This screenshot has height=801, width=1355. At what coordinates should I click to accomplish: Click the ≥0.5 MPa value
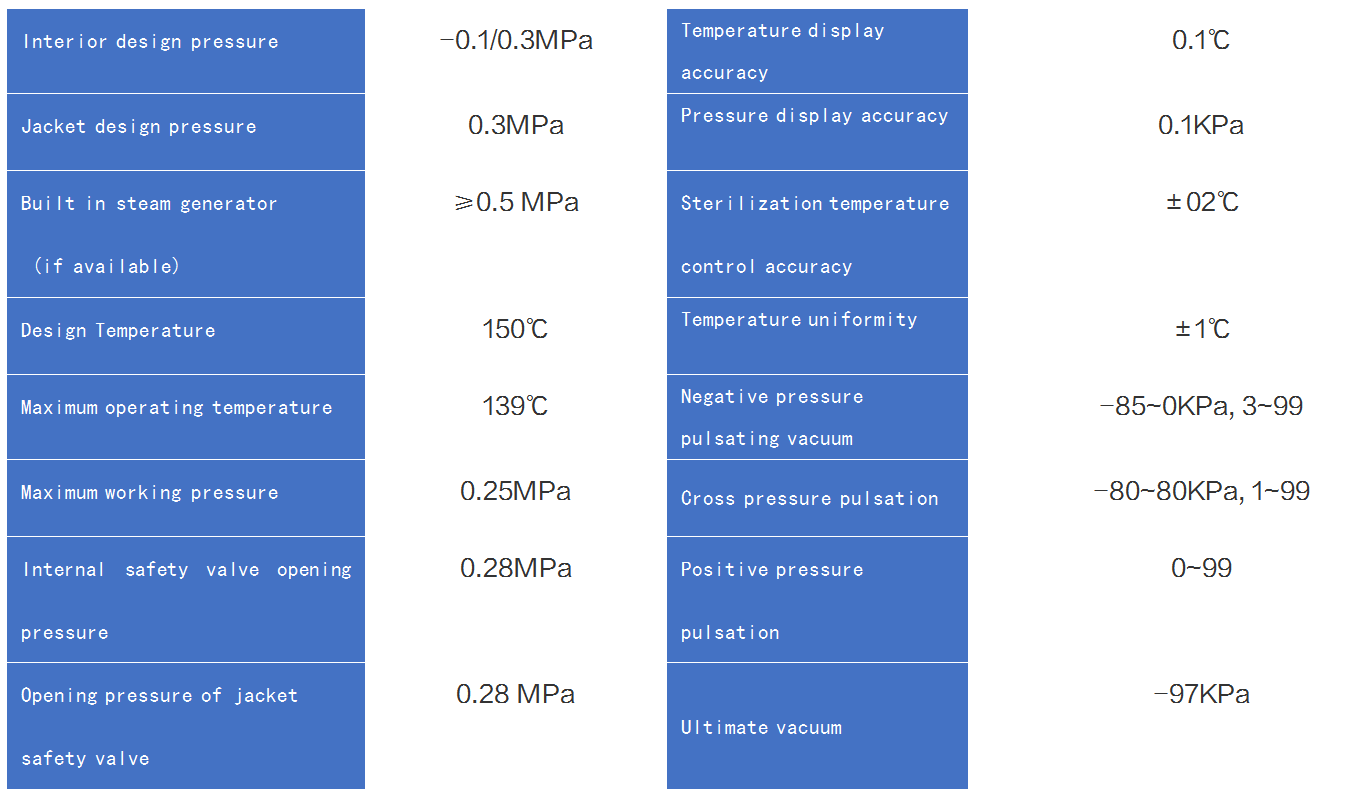point(516,202)
